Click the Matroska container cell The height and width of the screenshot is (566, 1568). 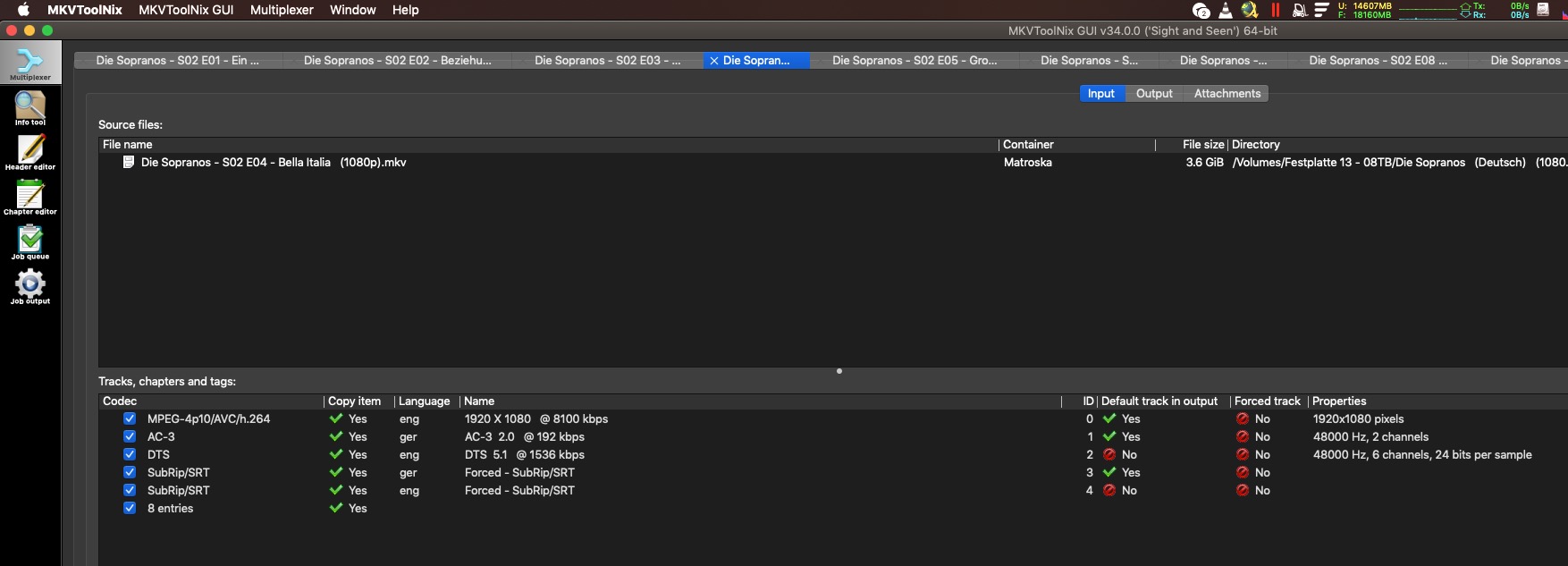coord(1028,162)
